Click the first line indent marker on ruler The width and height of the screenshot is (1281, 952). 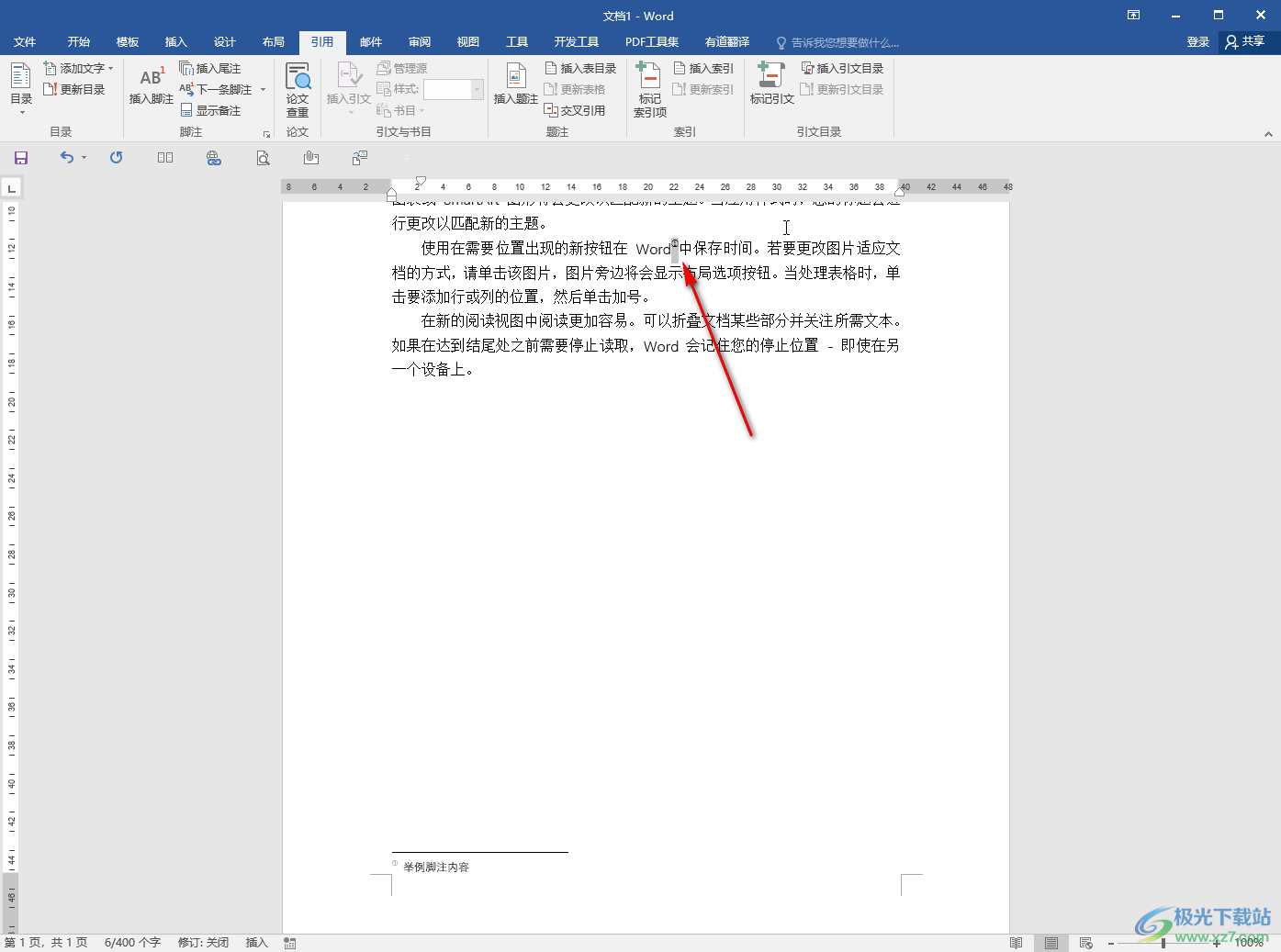[421, 181]
